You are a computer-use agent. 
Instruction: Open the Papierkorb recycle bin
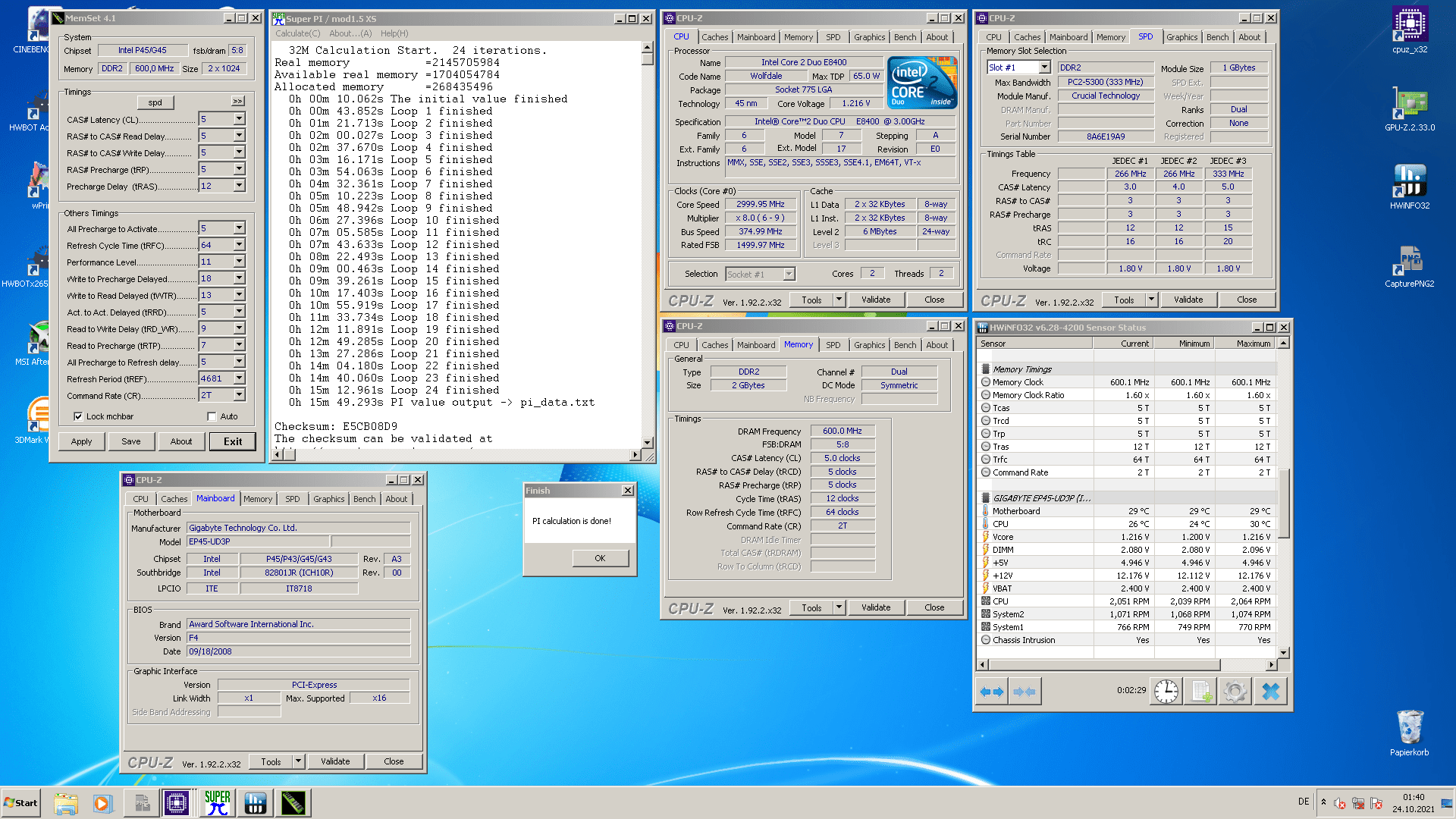(1409, 733)
